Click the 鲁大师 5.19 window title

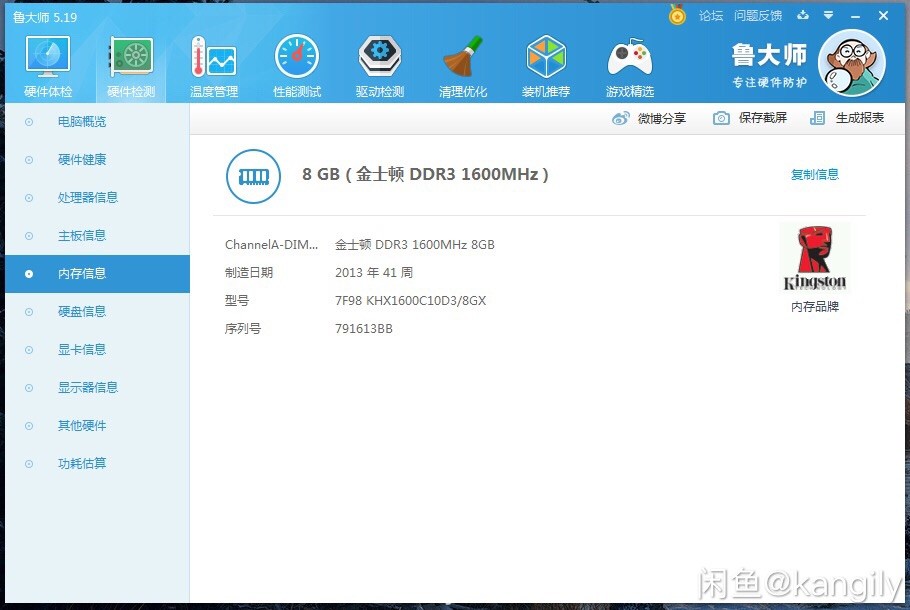pos(45,17)
